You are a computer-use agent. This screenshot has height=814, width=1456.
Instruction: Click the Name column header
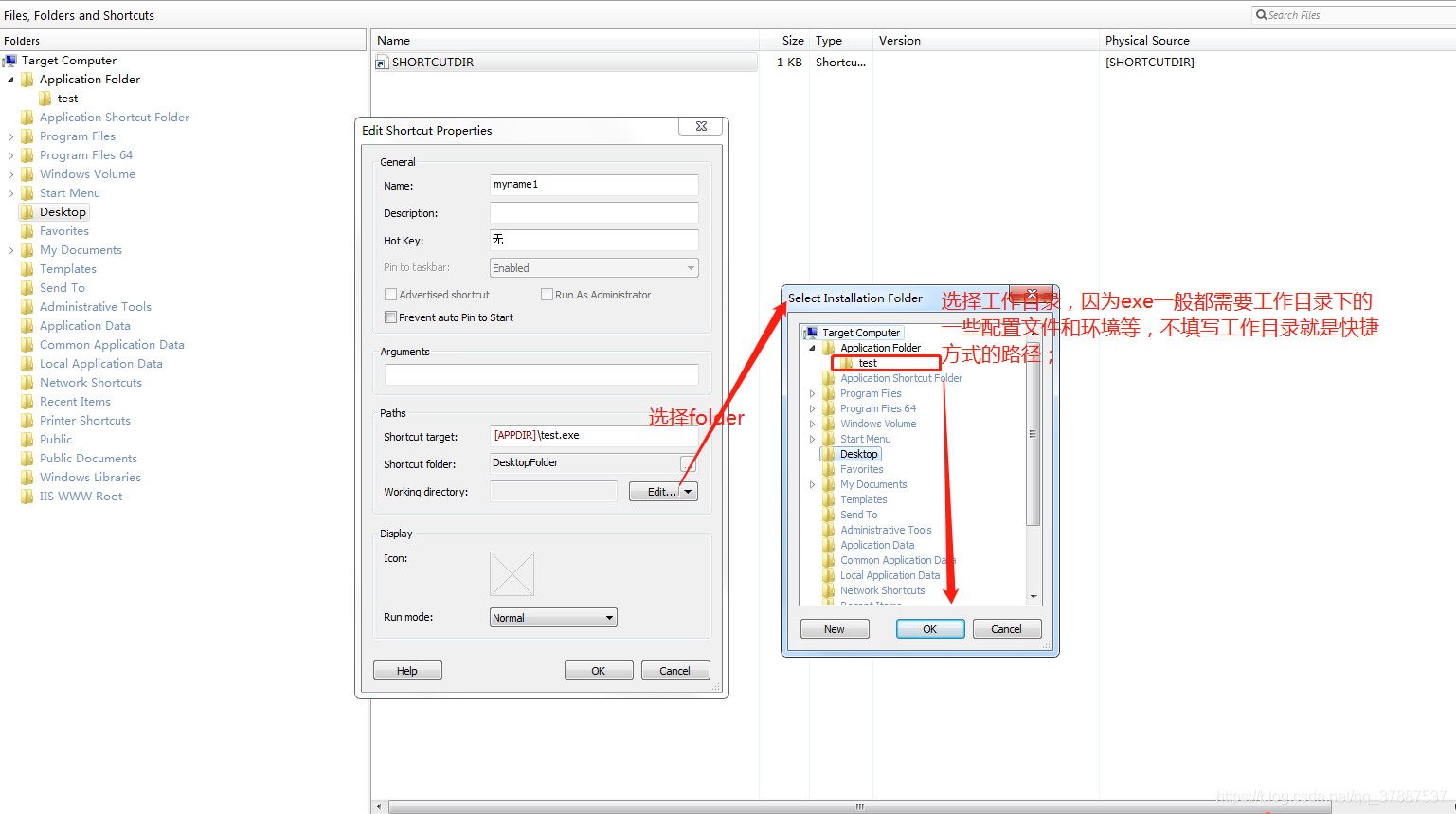[394, 40]
